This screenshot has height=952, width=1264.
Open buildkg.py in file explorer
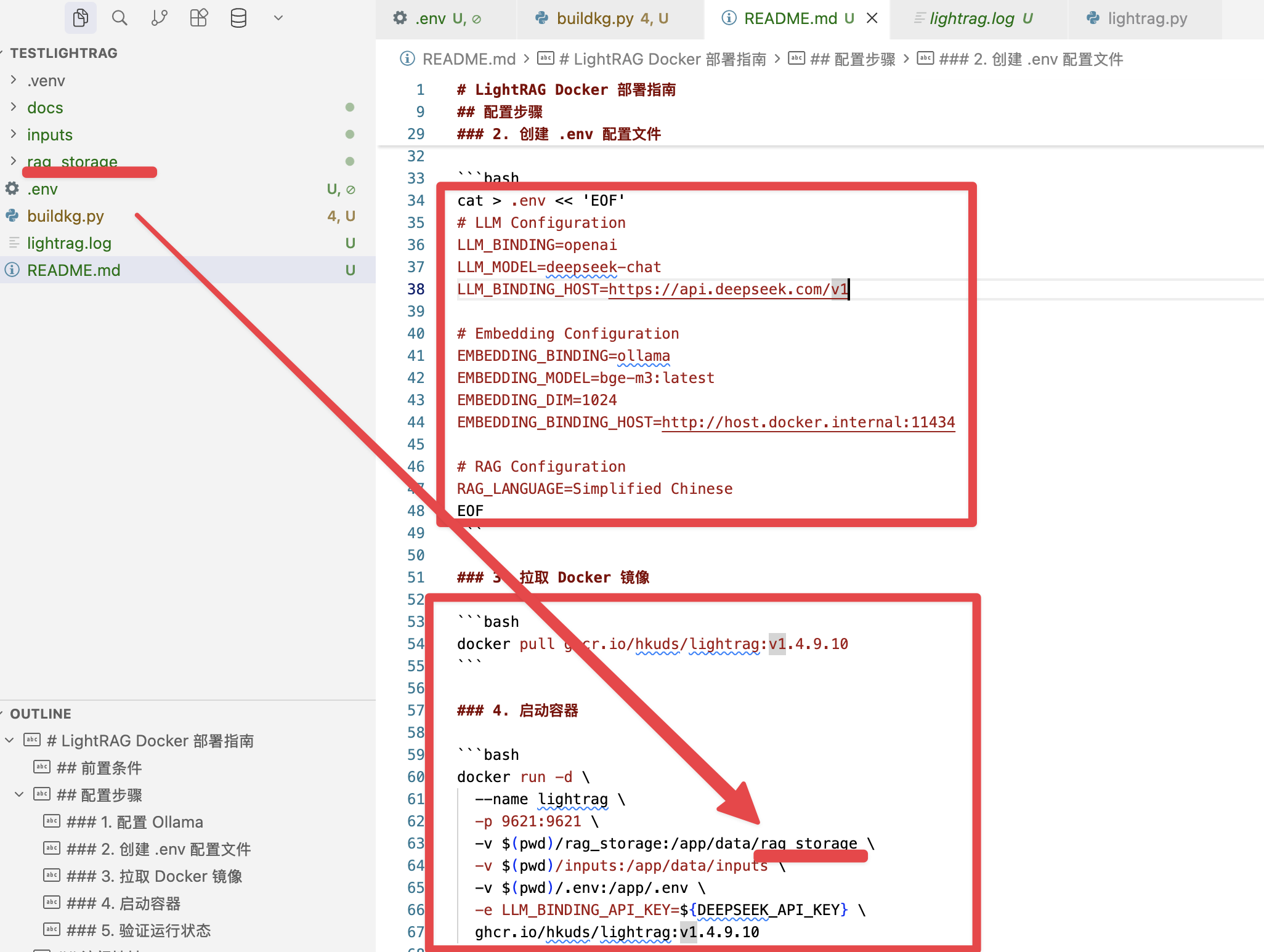[x=65, y=216]
